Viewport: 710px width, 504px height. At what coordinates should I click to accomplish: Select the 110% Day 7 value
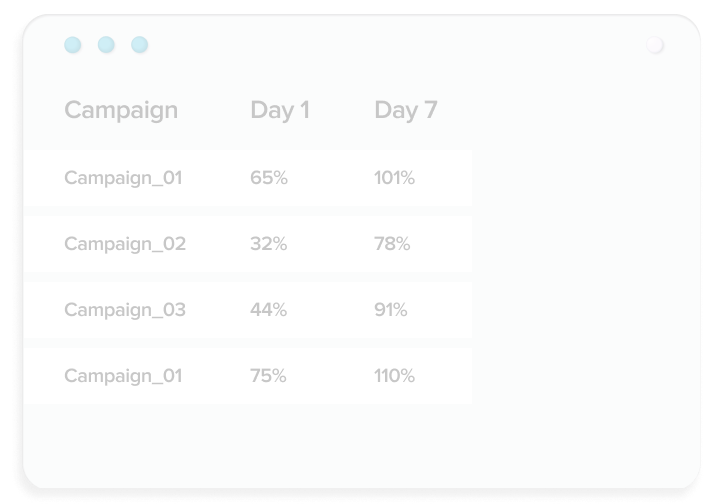pyautogui.click(x=394, y=376)
